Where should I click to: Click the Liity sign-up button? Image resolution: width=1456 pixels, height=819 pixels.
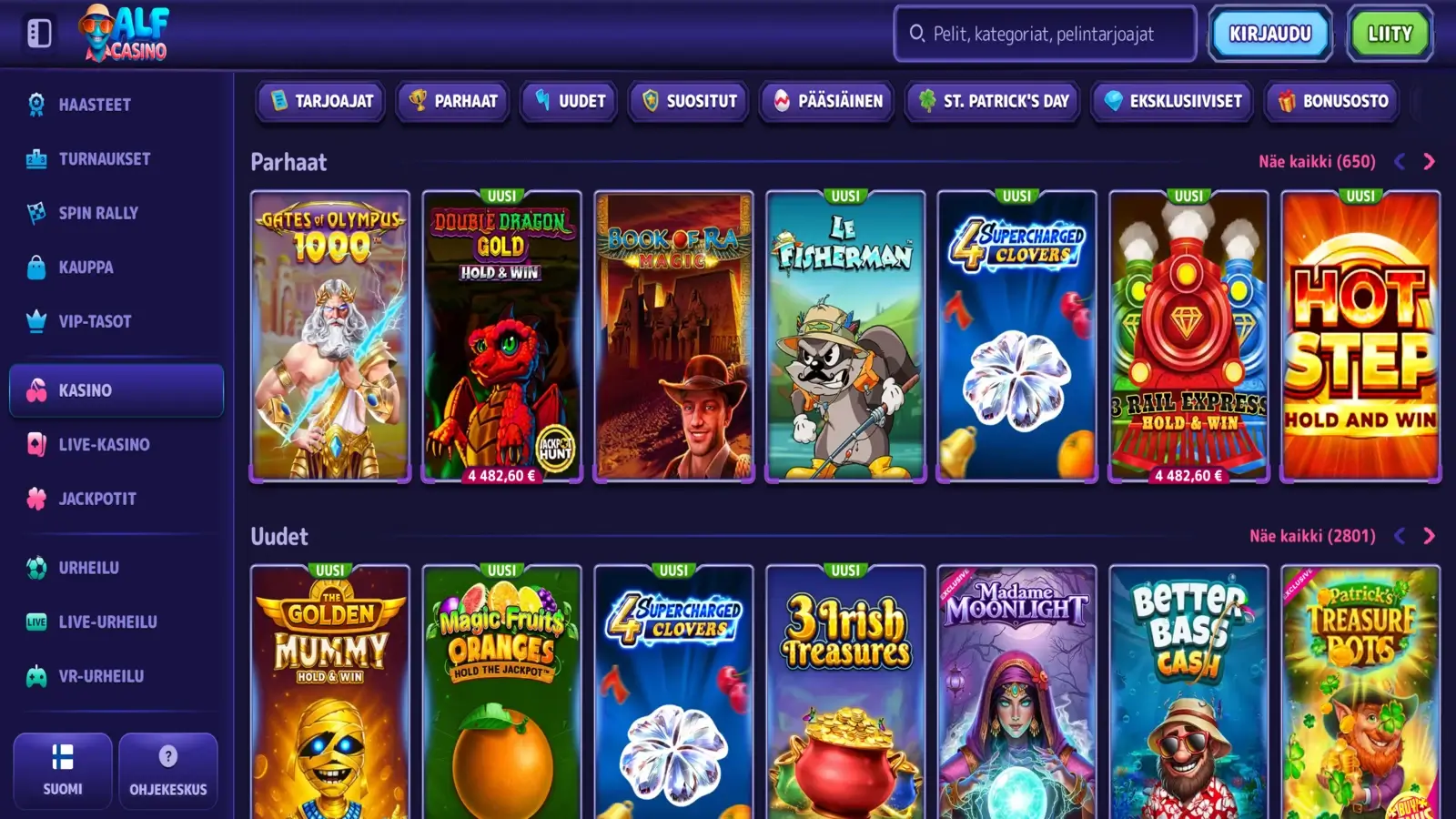[1390, 34]
